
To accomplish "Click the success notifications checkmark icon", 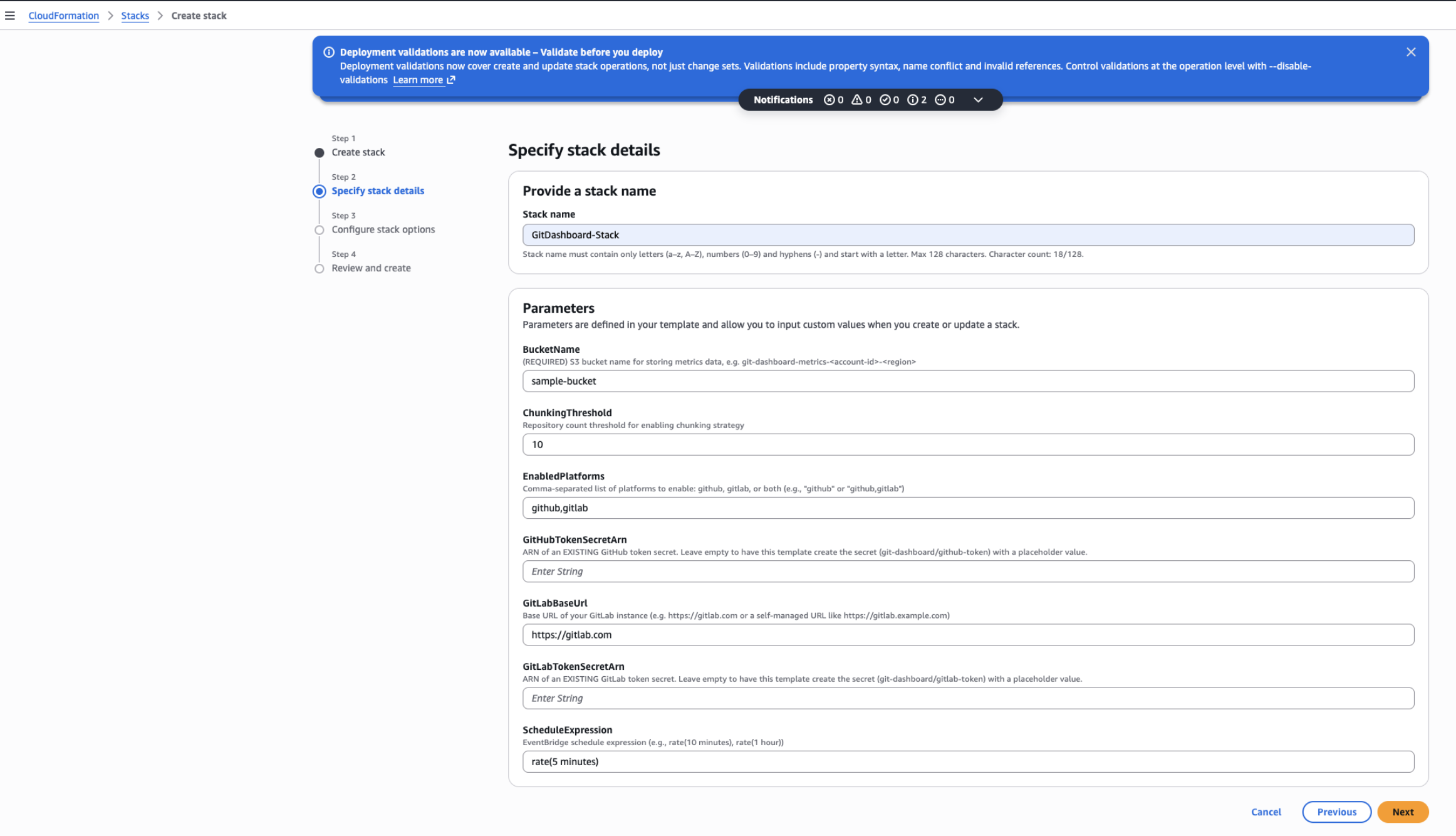I will click(x=885, y=100).
